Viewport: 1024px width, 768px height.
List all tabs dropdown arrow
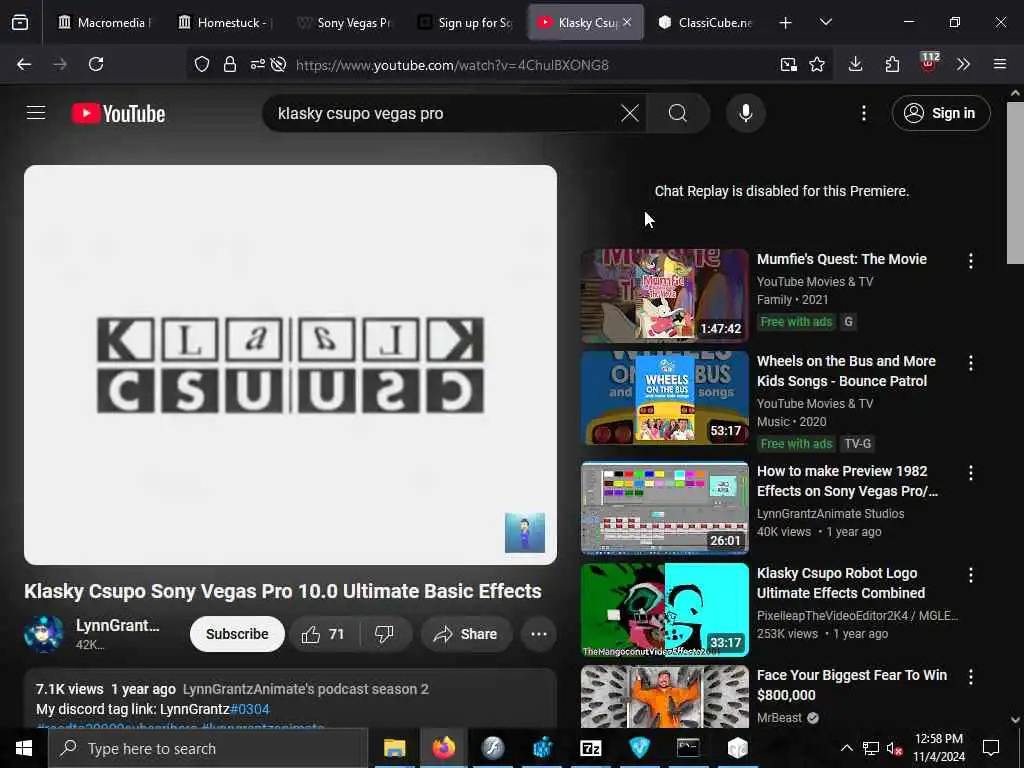coord(825,22)
